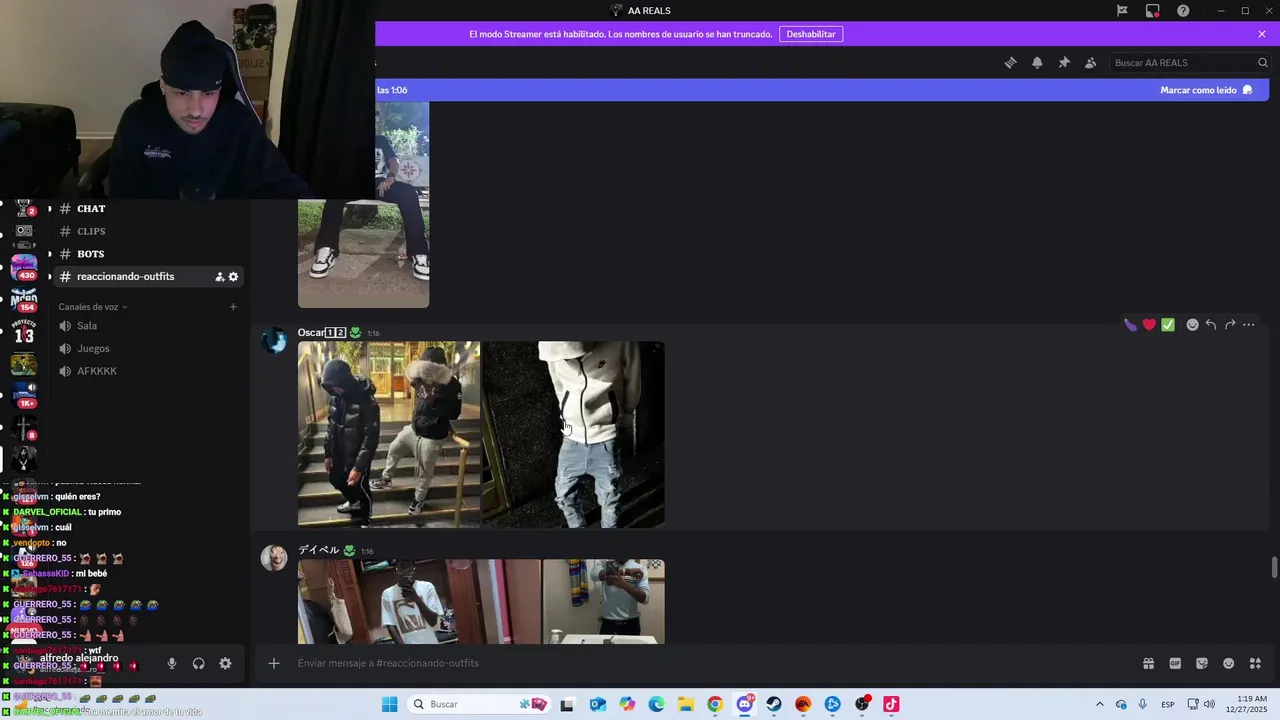Open デイベル's left mirror selfie photo
The height and width of the screenshot is (720, 1280).
click(419, 601)
